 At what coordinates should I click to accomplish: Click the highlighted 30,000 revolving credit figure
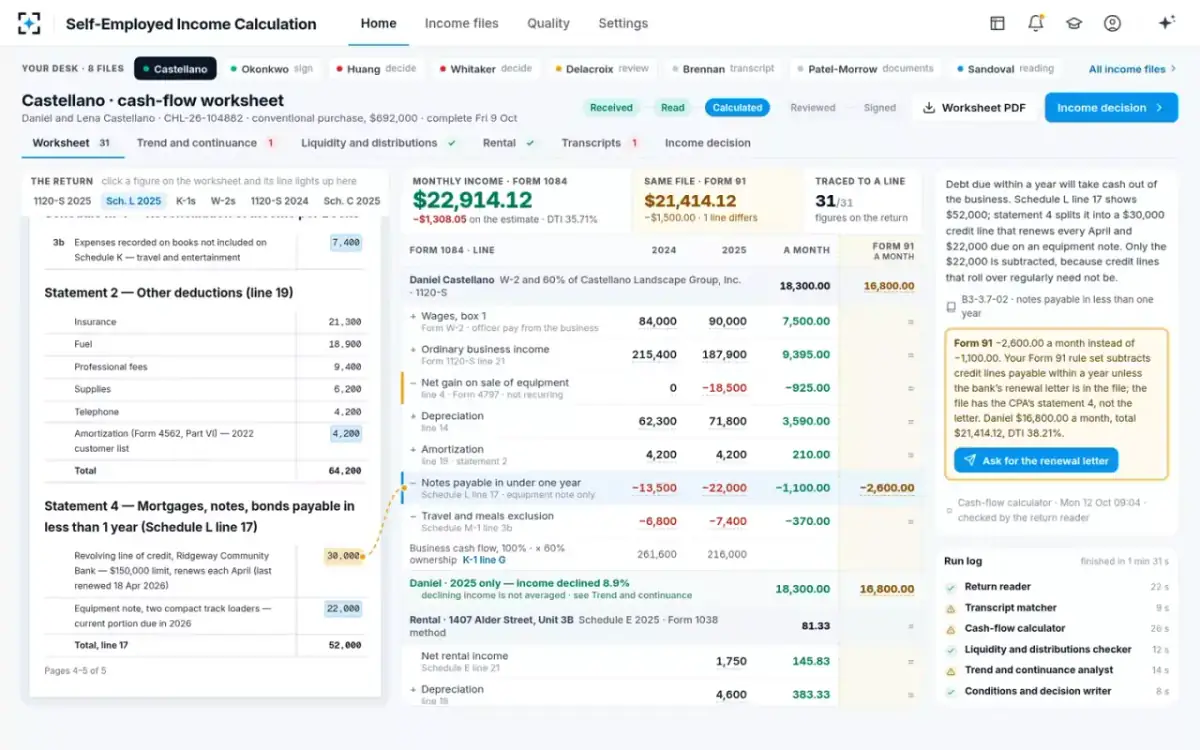(x=343, y=556)
